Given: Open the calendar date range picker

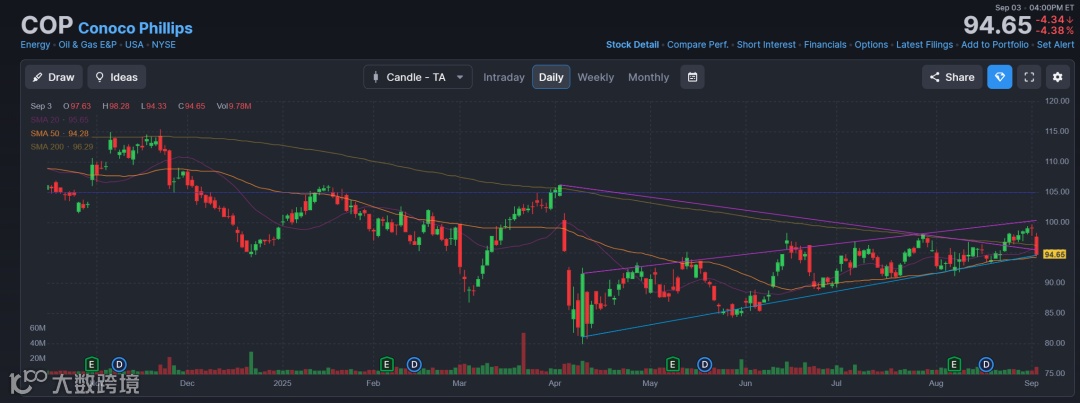Looking at the screenshot, I should (692, 77).
